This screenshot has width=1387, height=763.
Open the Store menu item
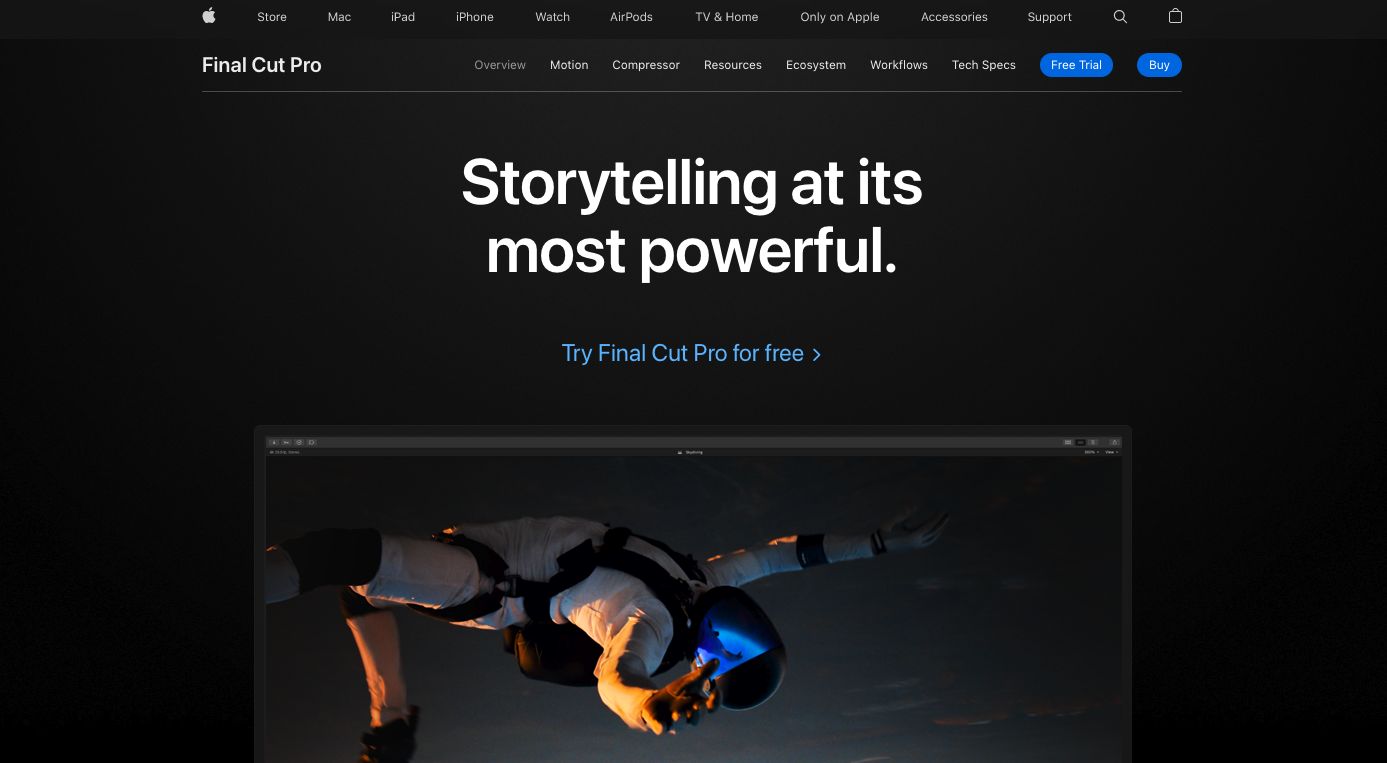[x=272, y=17]
